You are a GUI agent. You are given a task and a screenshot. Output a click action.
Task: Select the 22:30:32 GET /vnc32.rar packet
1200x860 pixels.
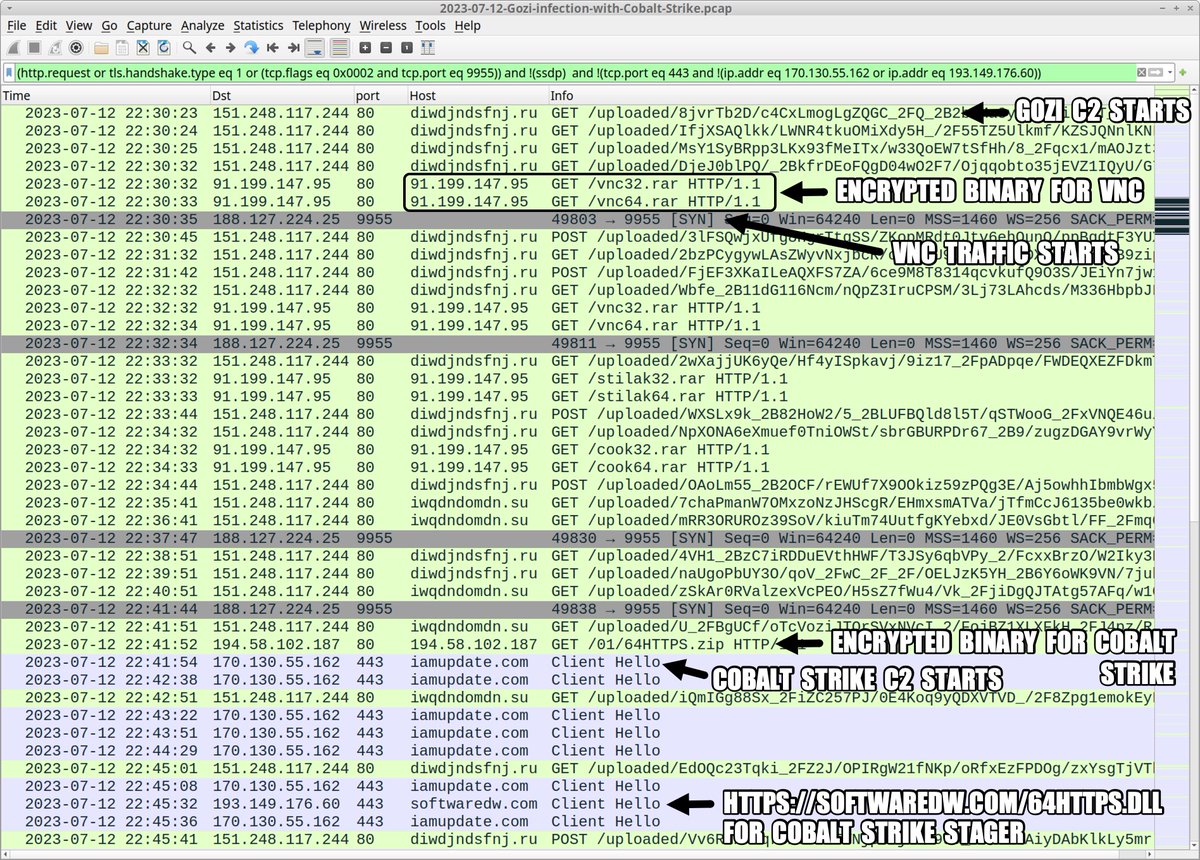tap(577, 184)
